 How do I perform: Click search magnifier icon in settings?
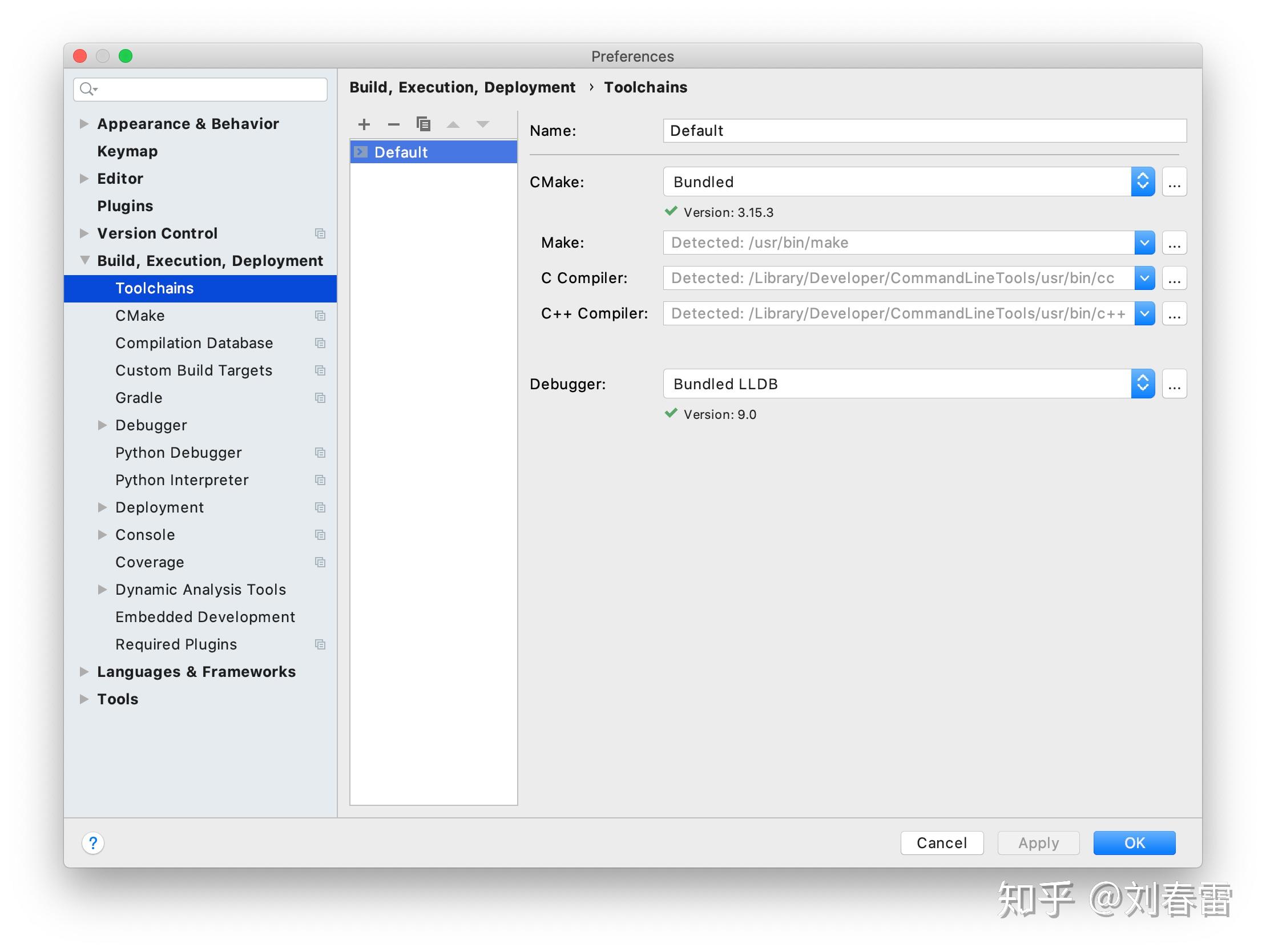pos(88,89)
